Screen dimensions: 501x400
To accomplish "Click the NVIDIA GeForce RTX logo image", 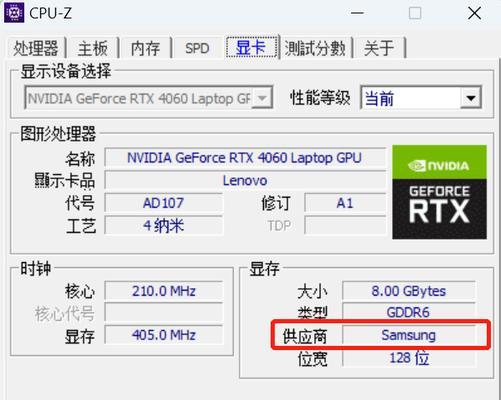I will click(x=439, y=192).
